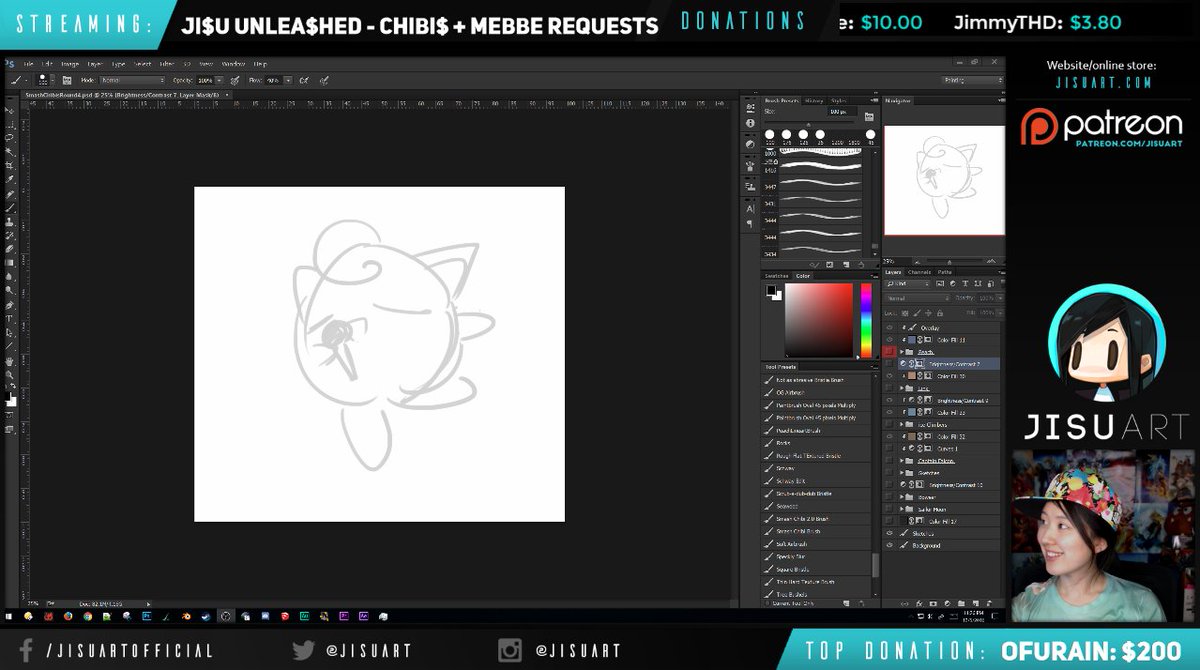Hide the Color Fill 11 layer
The height and width of the screenshot is (670, 1200).
(889, 340)
